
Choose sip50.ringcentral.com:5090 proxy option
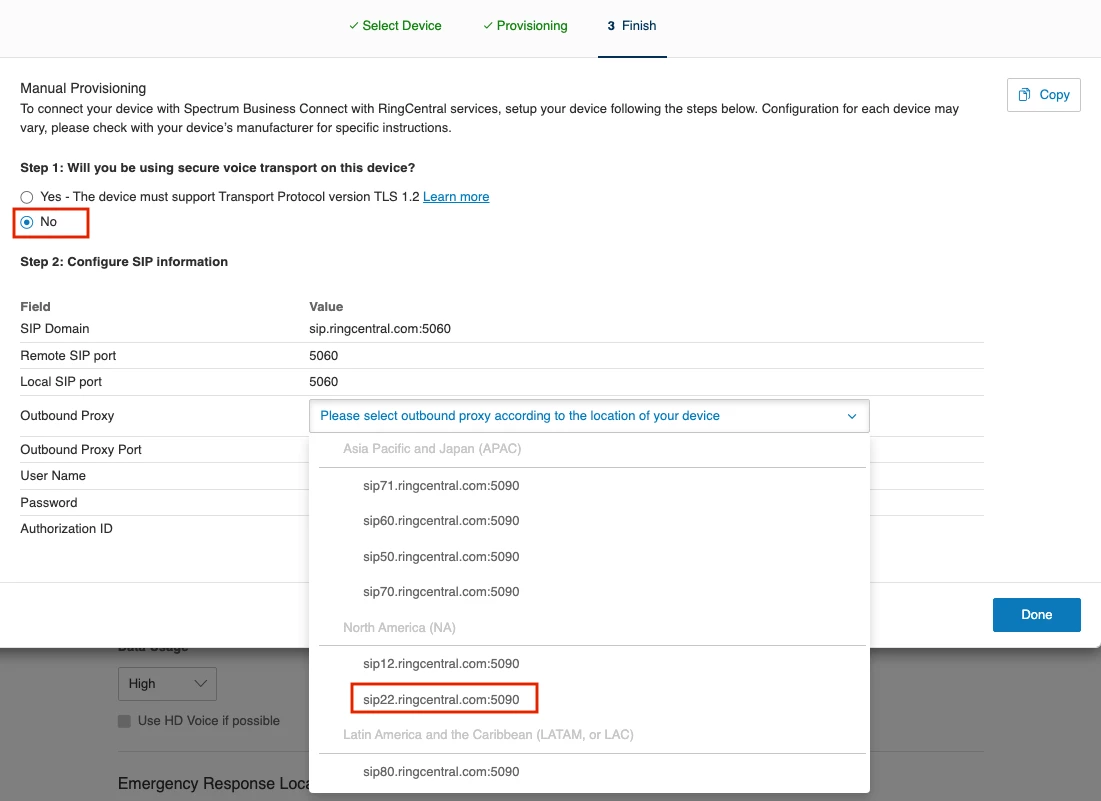pyautogui.click(x=441, y=557)
